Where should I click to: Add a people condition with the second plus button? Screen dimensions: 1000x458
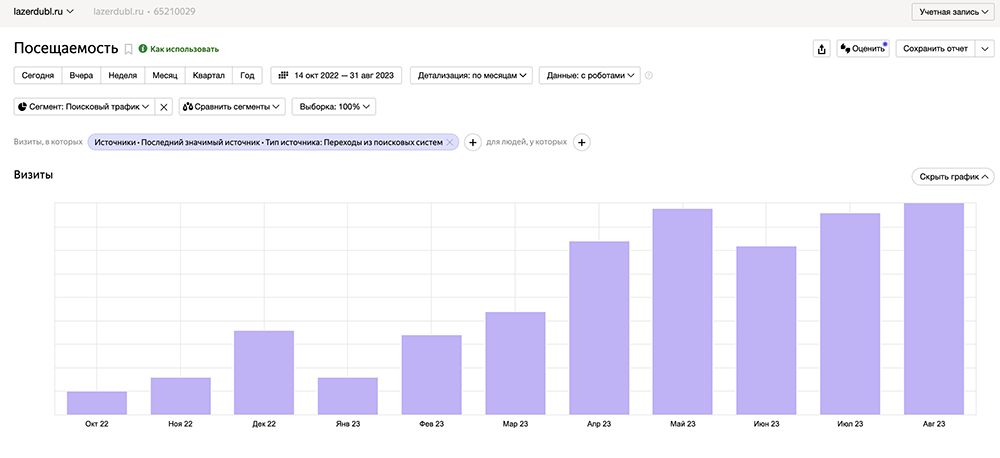coord(581,142)
